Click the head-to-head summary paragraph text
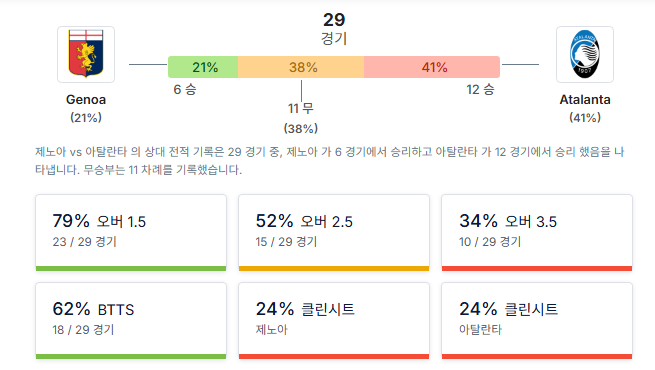655x370 pixels. pos(330,161)
